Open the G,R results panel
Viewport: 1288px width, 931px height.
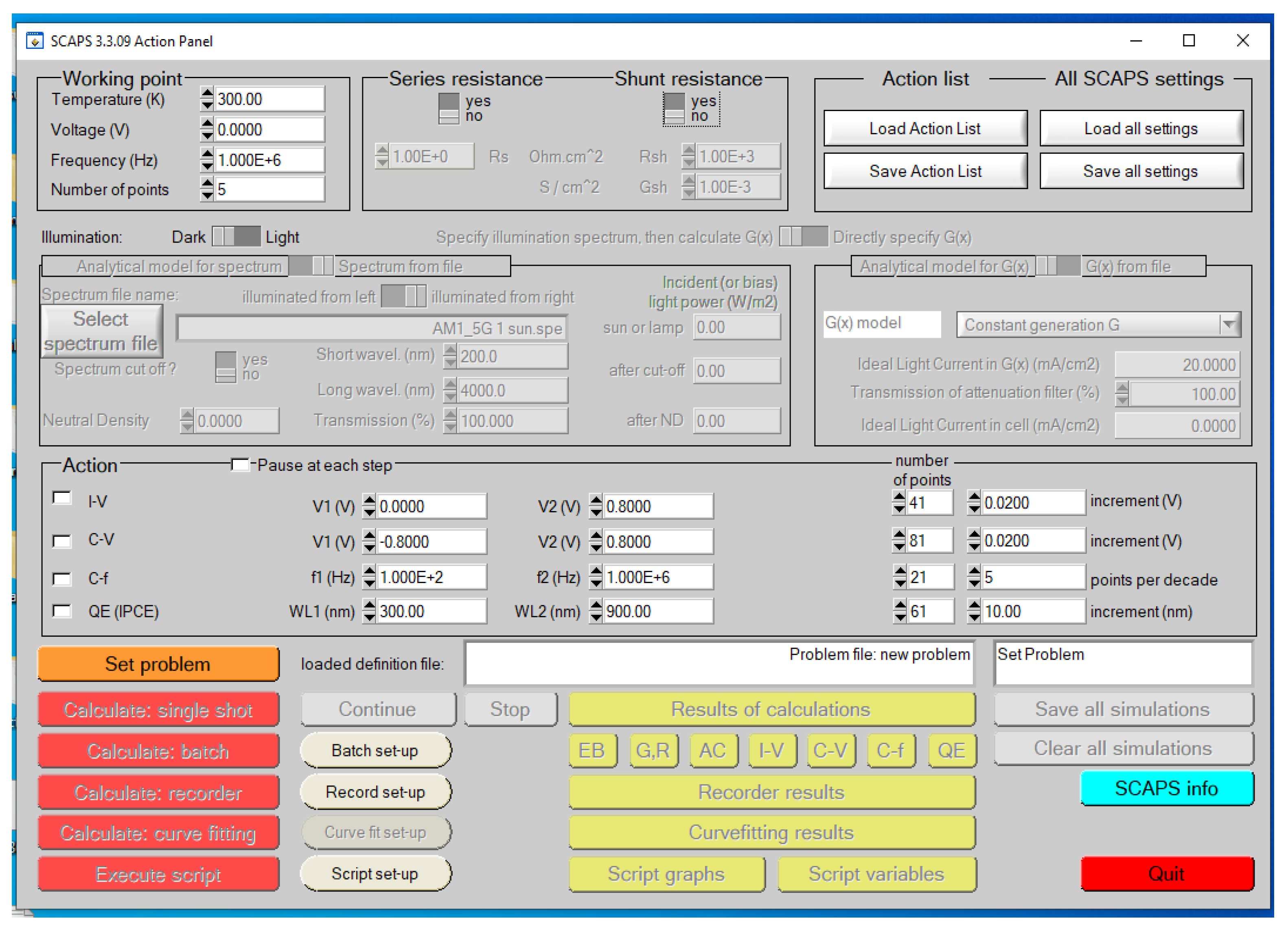pos(653,751)
